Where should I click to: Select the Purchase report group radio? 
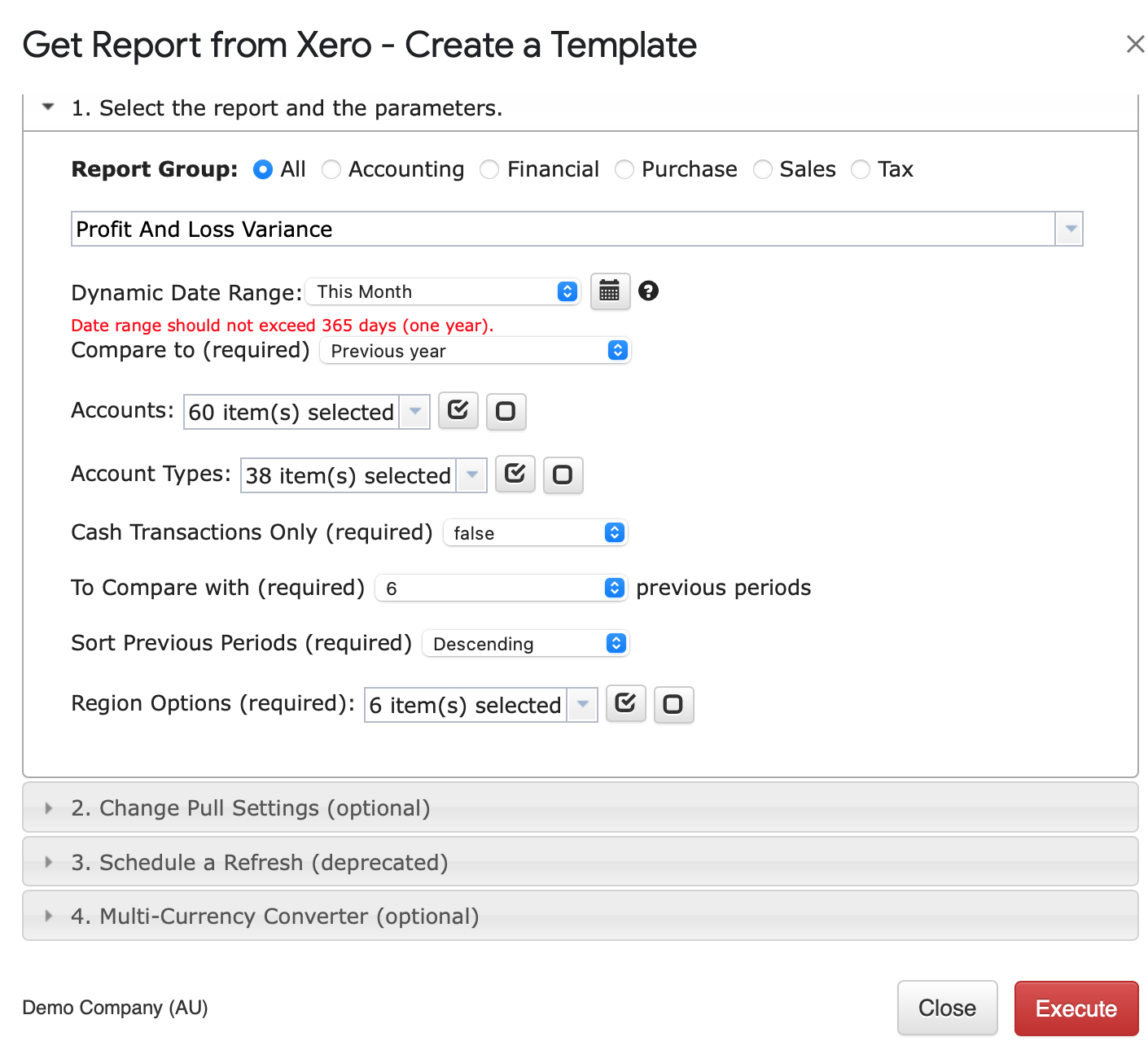pyautogui.click(x=624, y=169)
